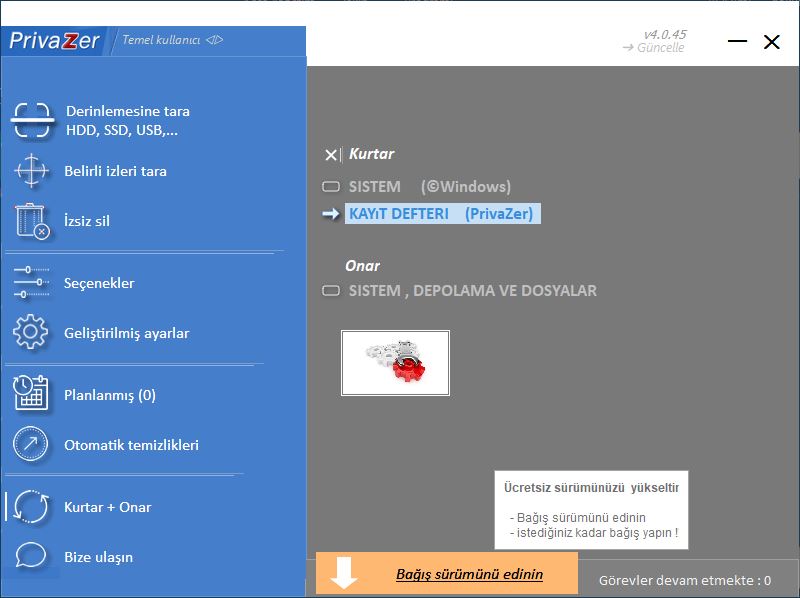Screen dimensions: 800x598
Task: Open Planlanmış (0) menu item
Action: click(x=110, y=395)
